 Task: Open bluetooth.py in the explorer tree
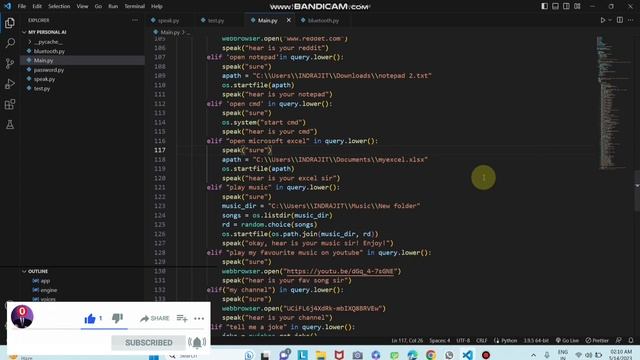49,51
